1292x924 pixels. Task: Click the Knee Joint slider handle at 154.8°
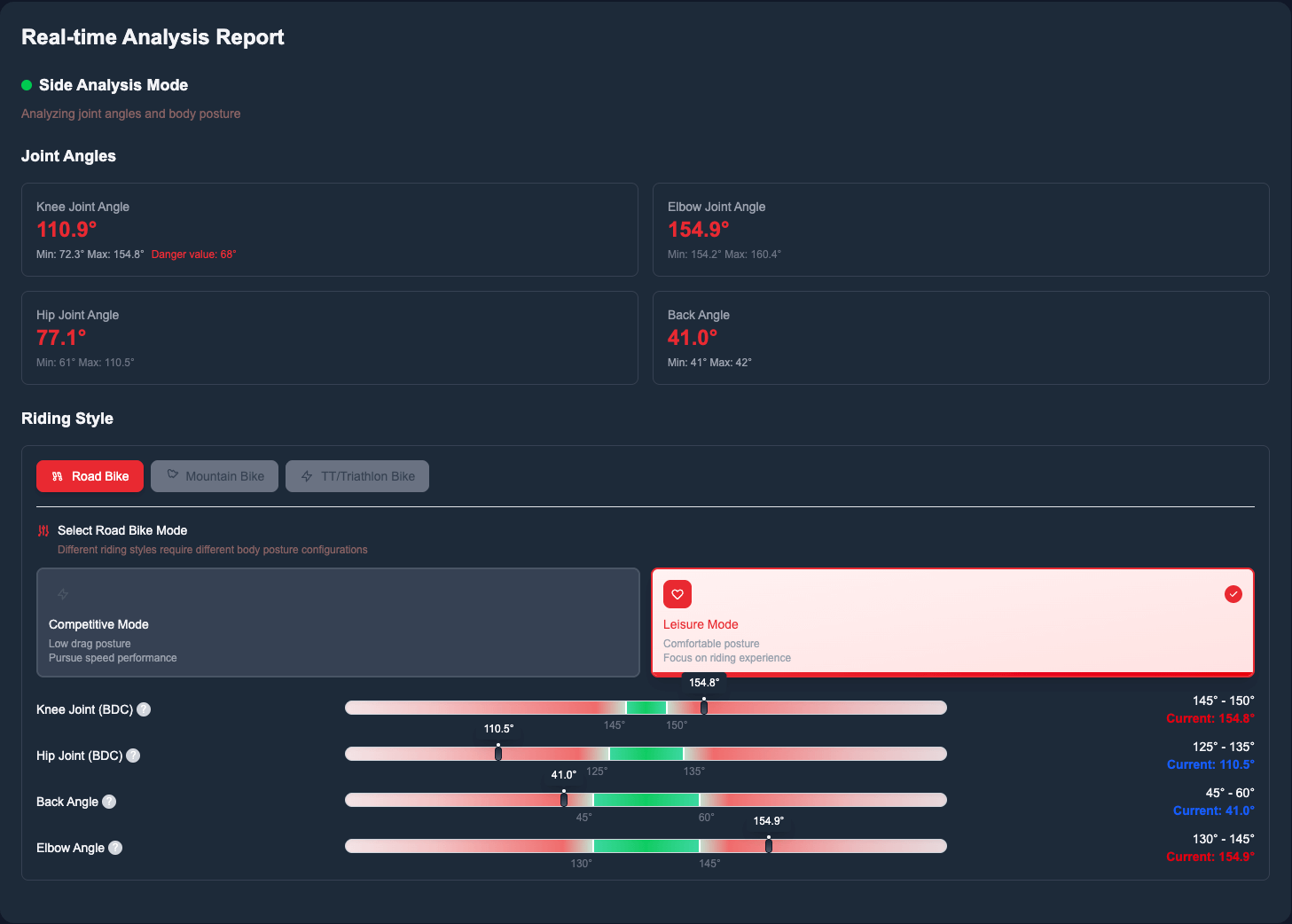[704, 707]
